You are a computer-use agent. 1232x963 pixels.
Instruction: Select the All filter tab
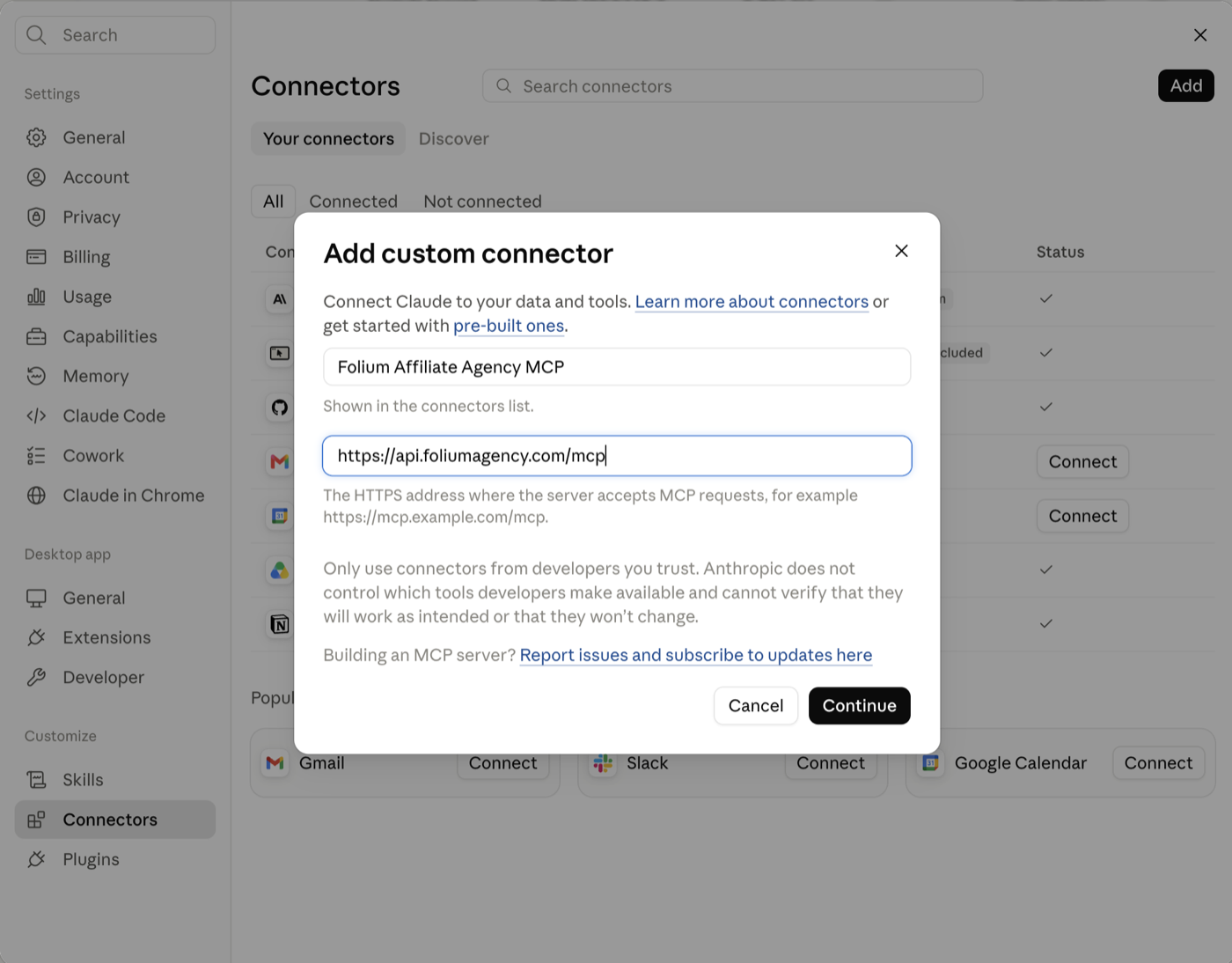pyautogui.click(x=273, y=202)
